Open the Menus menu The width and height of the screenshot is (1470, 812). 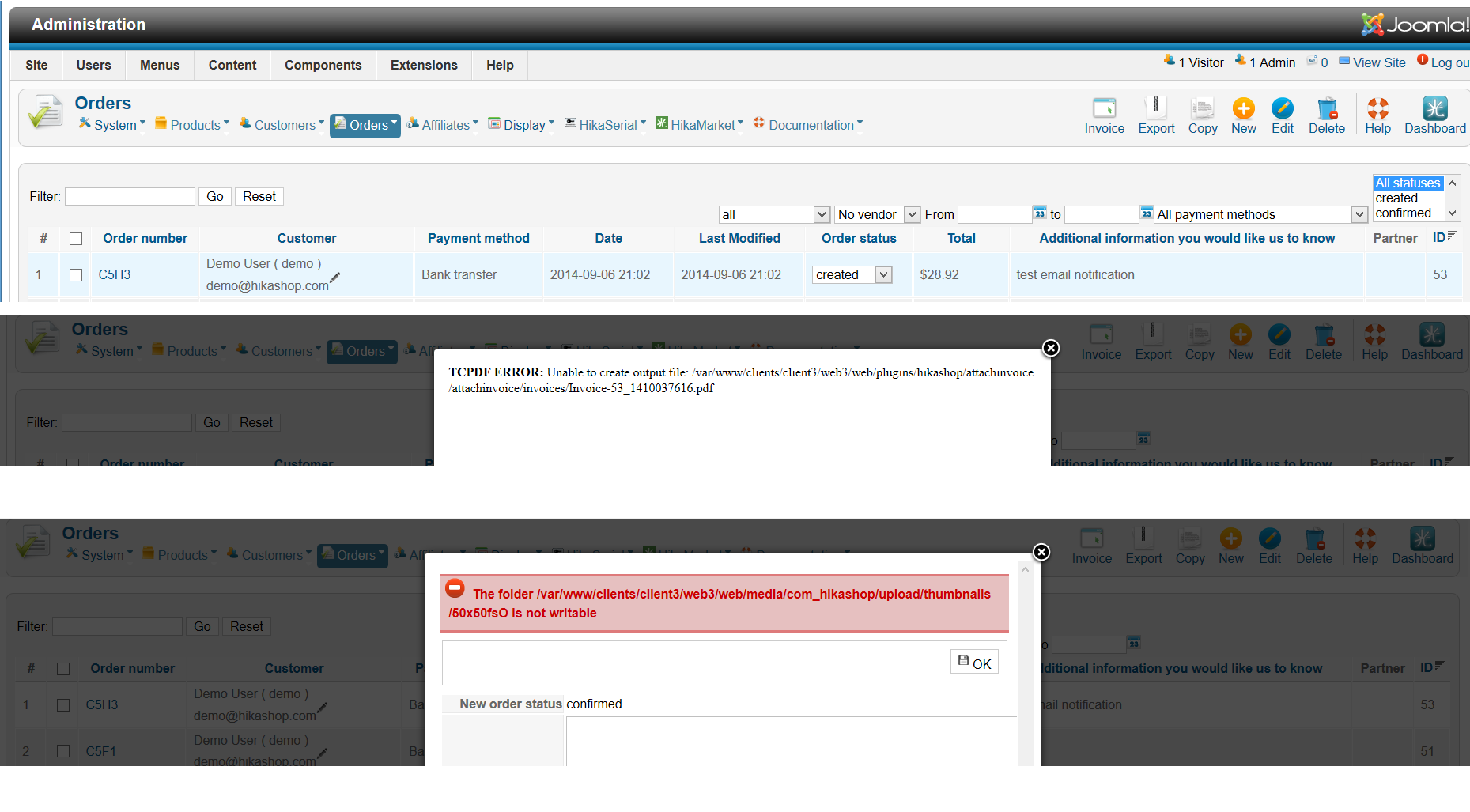click(160, 65)
